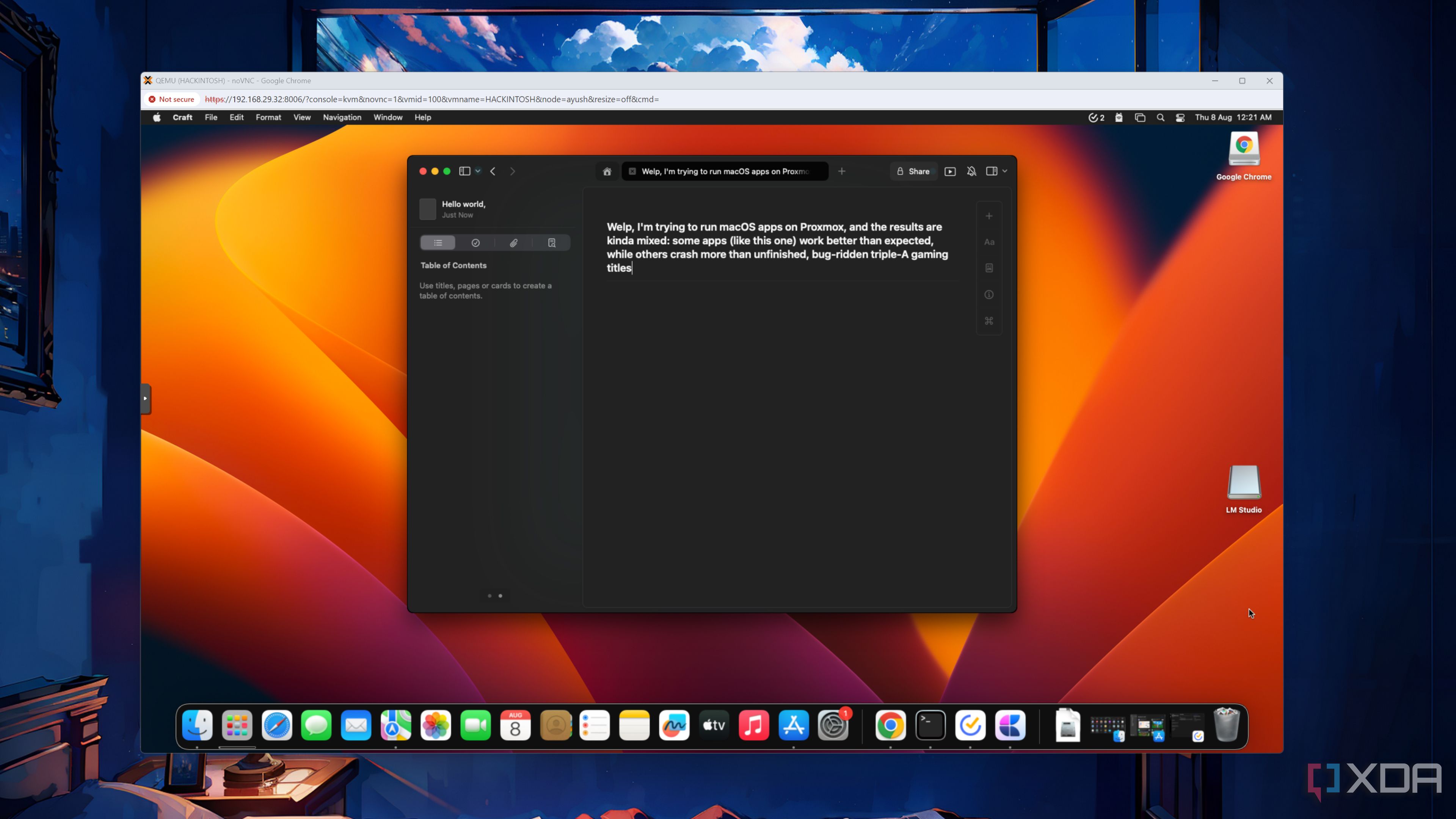
Task: Click the screen mirroring icon in menu bar
Action: (1140, 118)
